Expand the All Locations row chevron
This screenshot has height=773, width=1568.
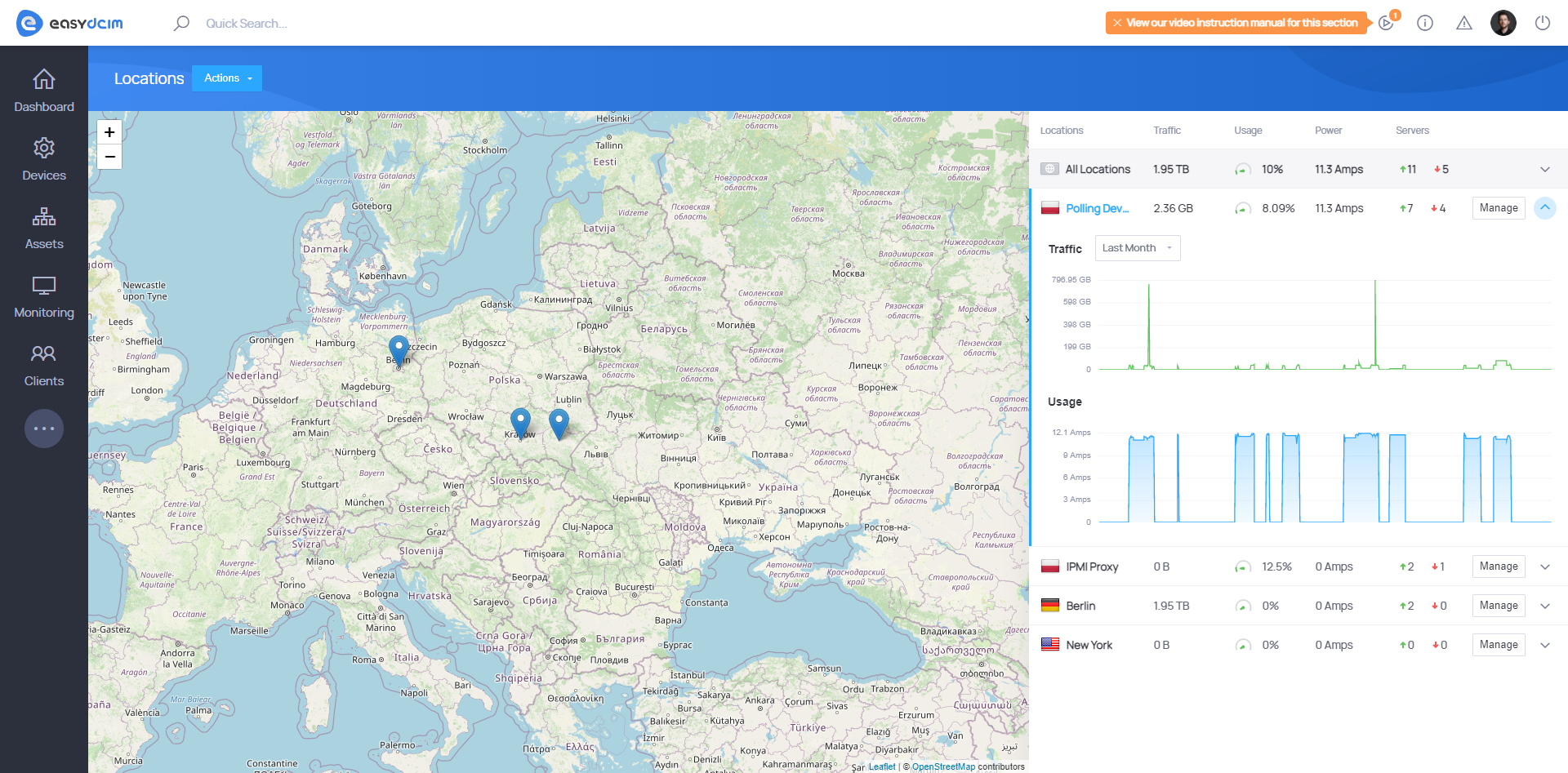[1545, 169]
